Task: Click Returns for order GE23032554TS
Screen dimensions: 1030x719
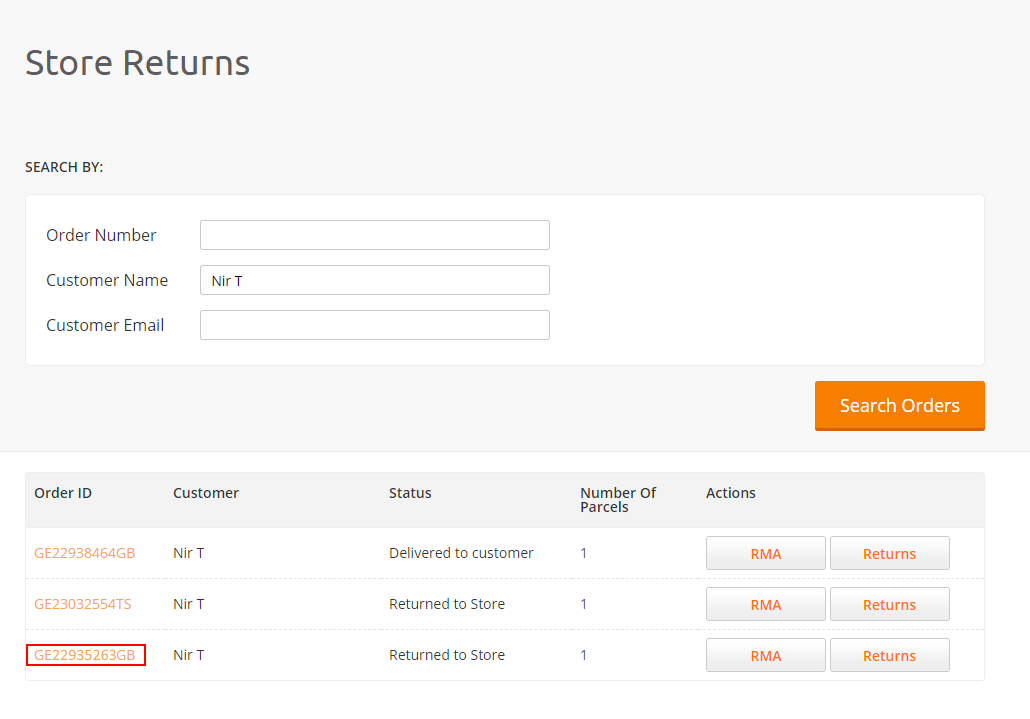Action: [889, 605]
